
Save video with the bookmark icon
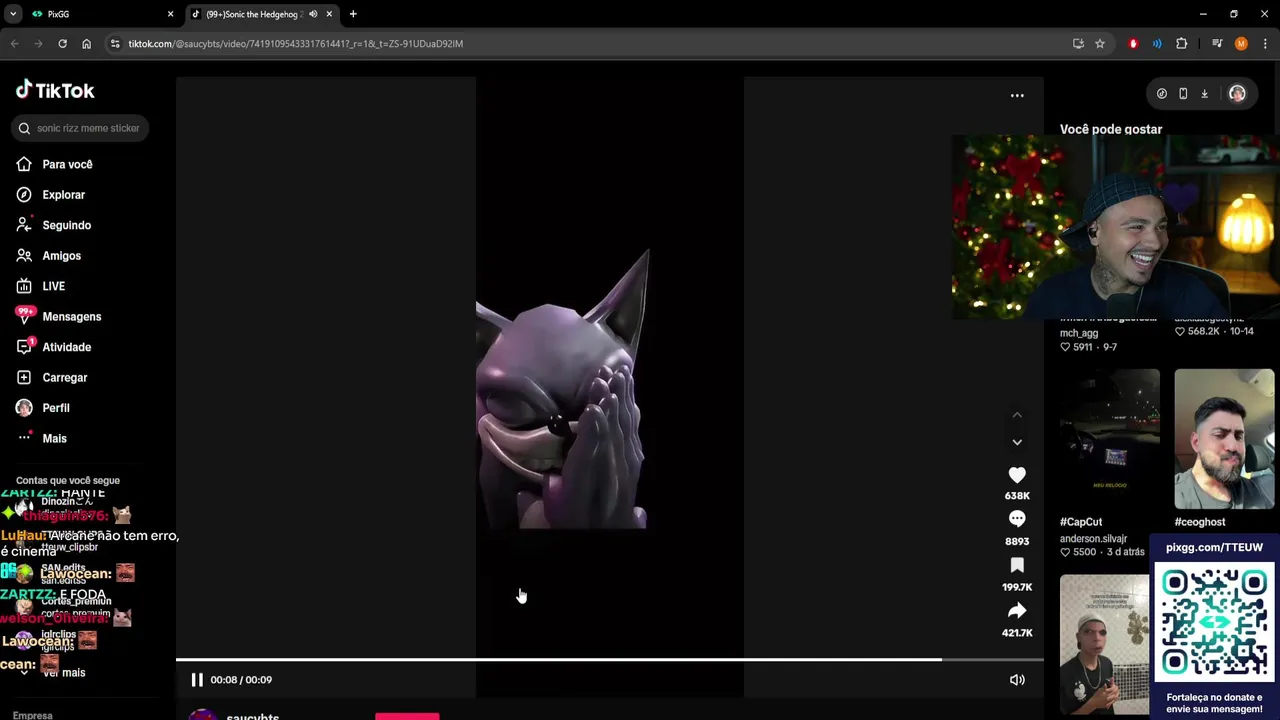(1017, 565)
